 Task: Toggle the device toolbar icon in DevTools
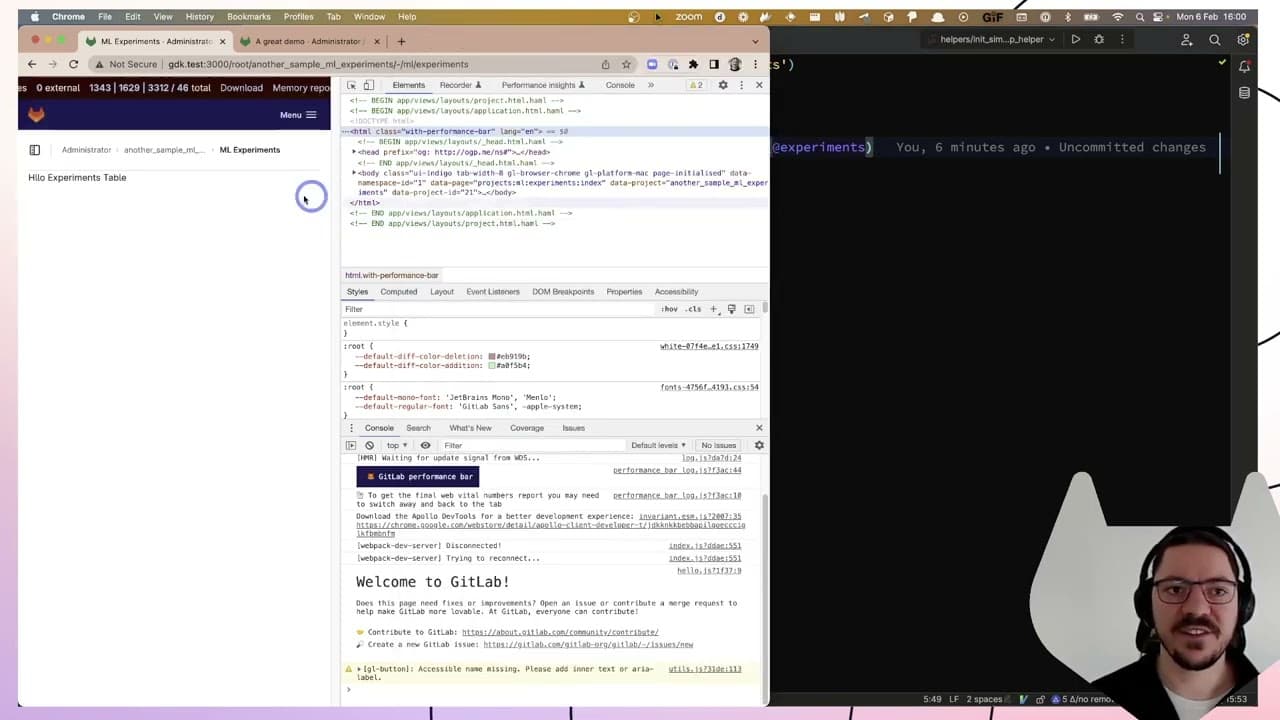(368, 85)
